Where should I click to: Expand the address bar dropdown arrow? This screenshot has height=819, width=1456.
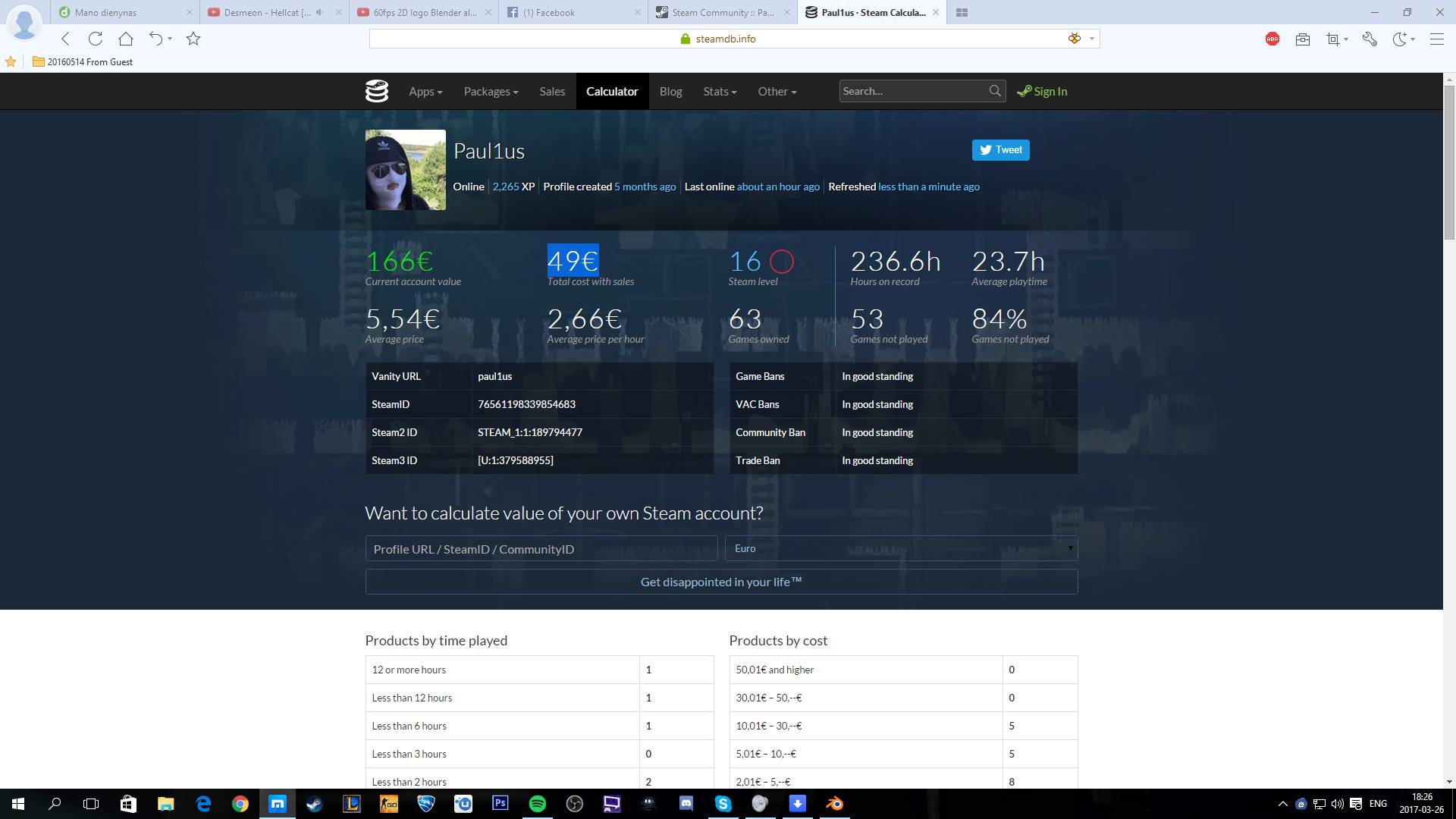click(1092, 39)
